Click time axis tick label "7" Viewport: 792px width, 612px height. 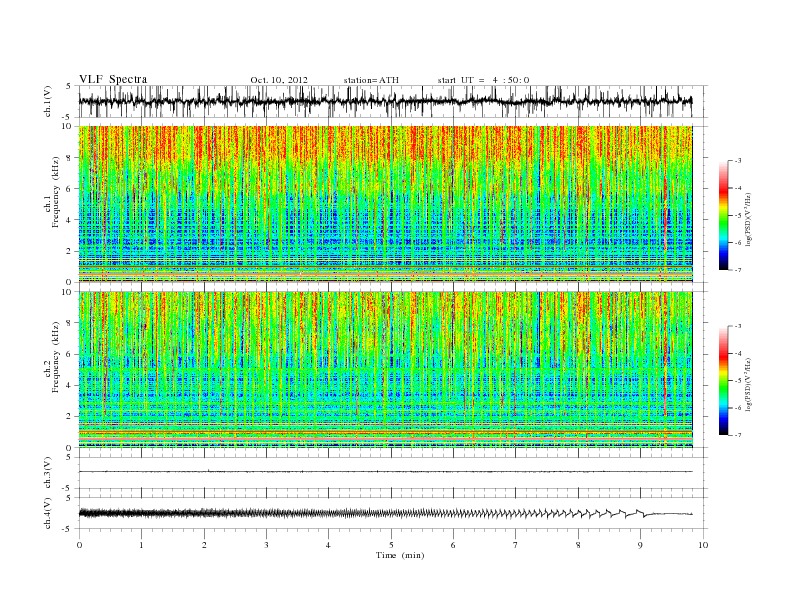pos(516,545)
